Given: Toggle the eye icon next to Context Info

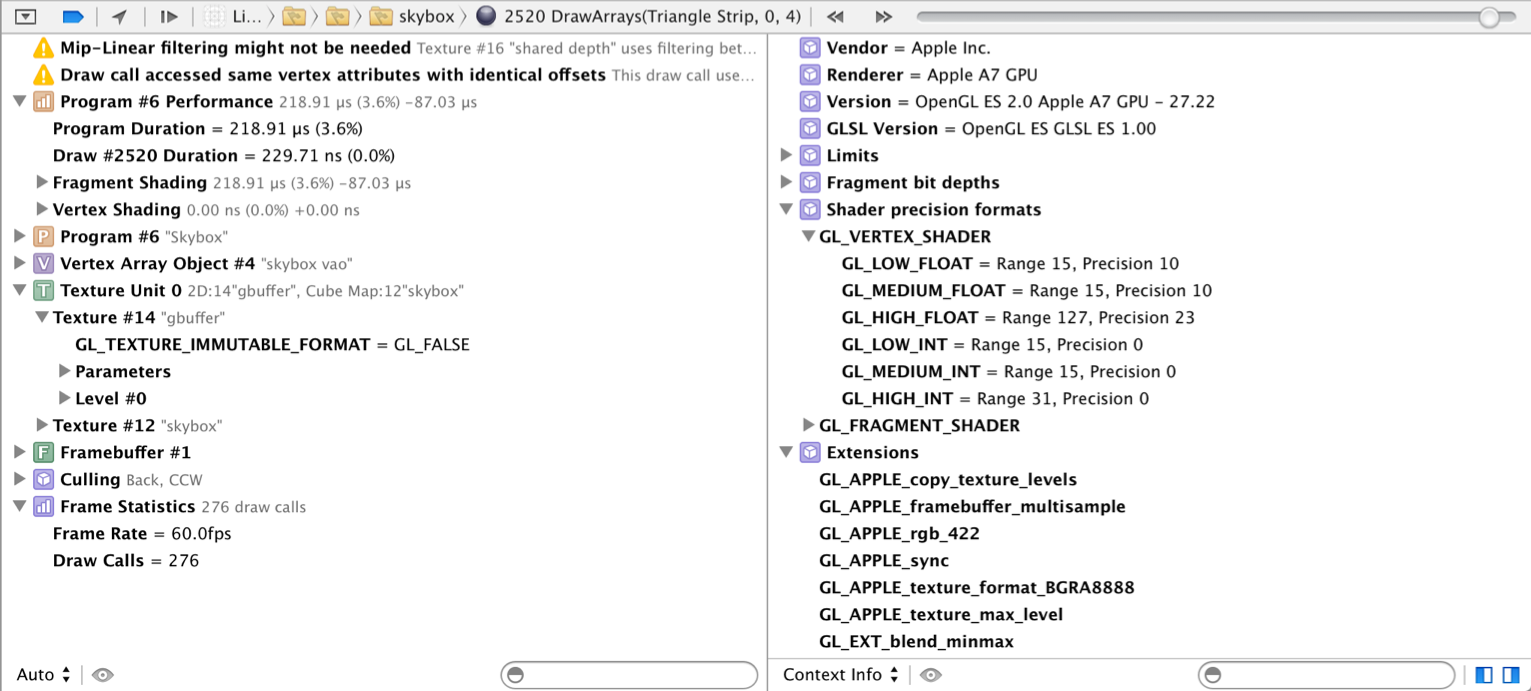Looking at the screenshot, I should (x=930, y=675).
